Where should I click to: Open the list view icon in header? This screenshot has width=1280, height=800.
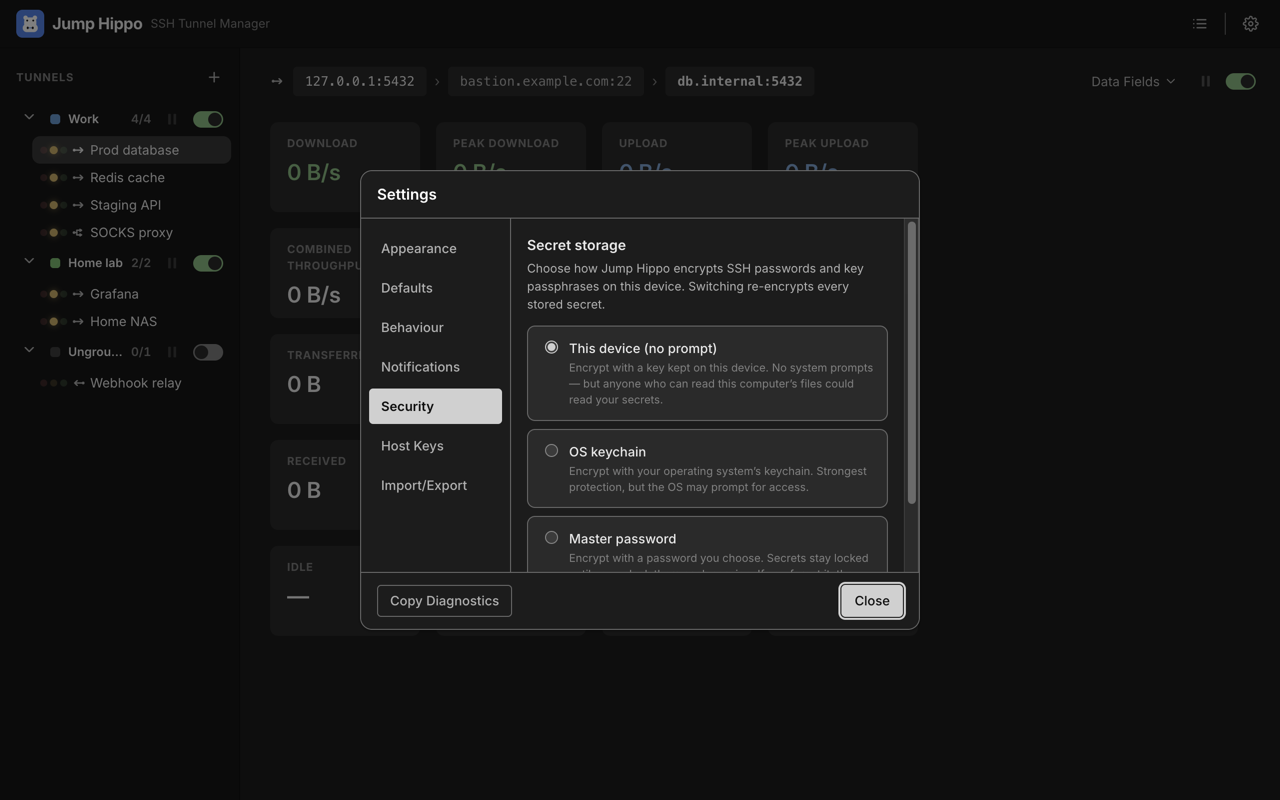[x=1200, y=23]
